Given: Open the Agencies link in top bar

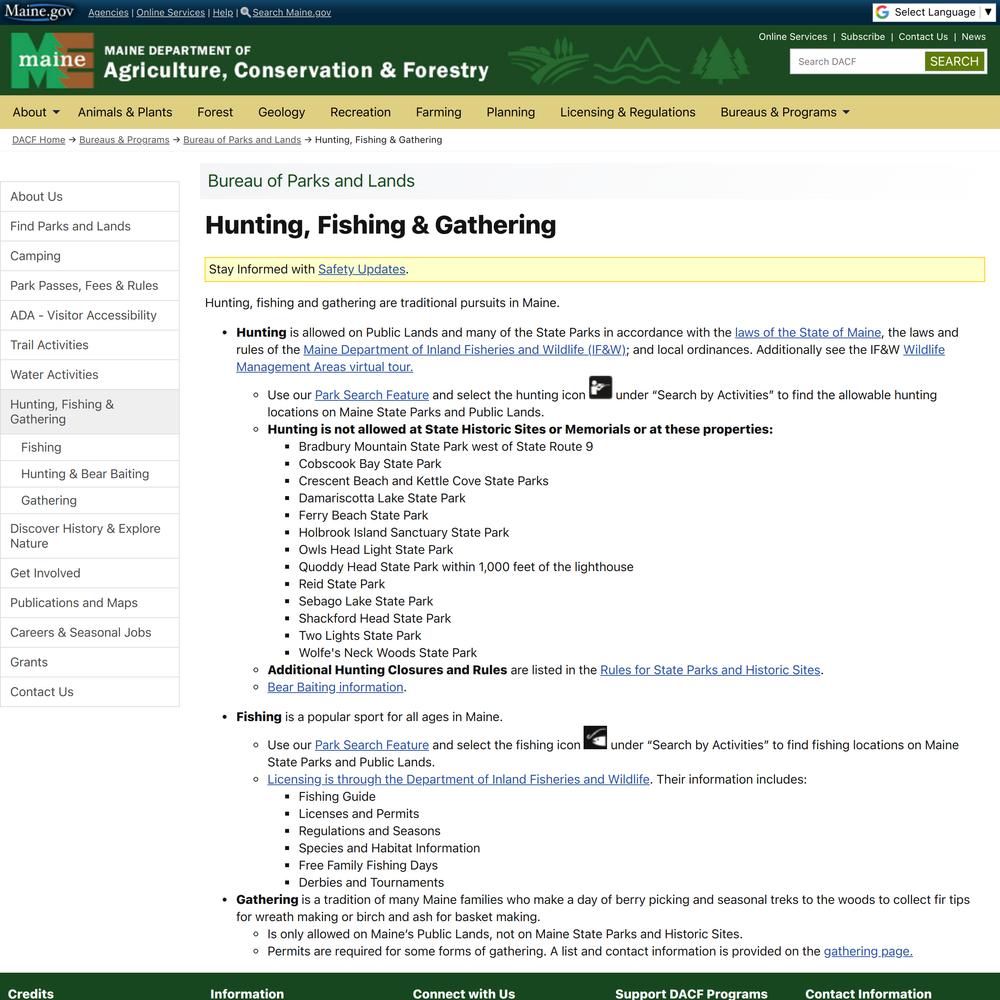Looking at the screenshot, I should click(108, 12).
